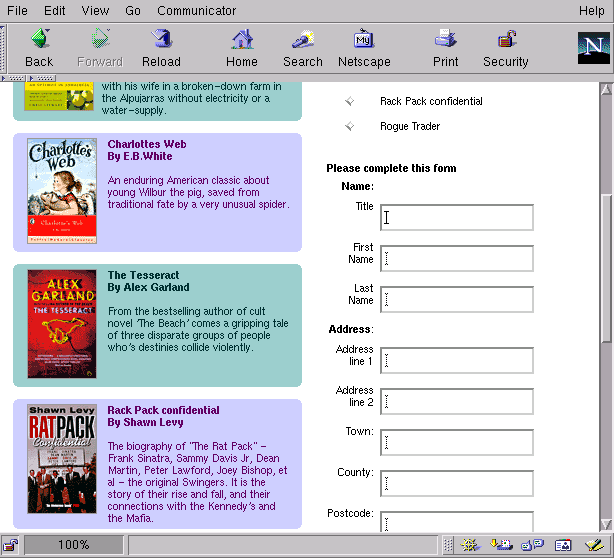Go back with the Back toolbar icon
616x559 pixels.
tap(39, 39)
